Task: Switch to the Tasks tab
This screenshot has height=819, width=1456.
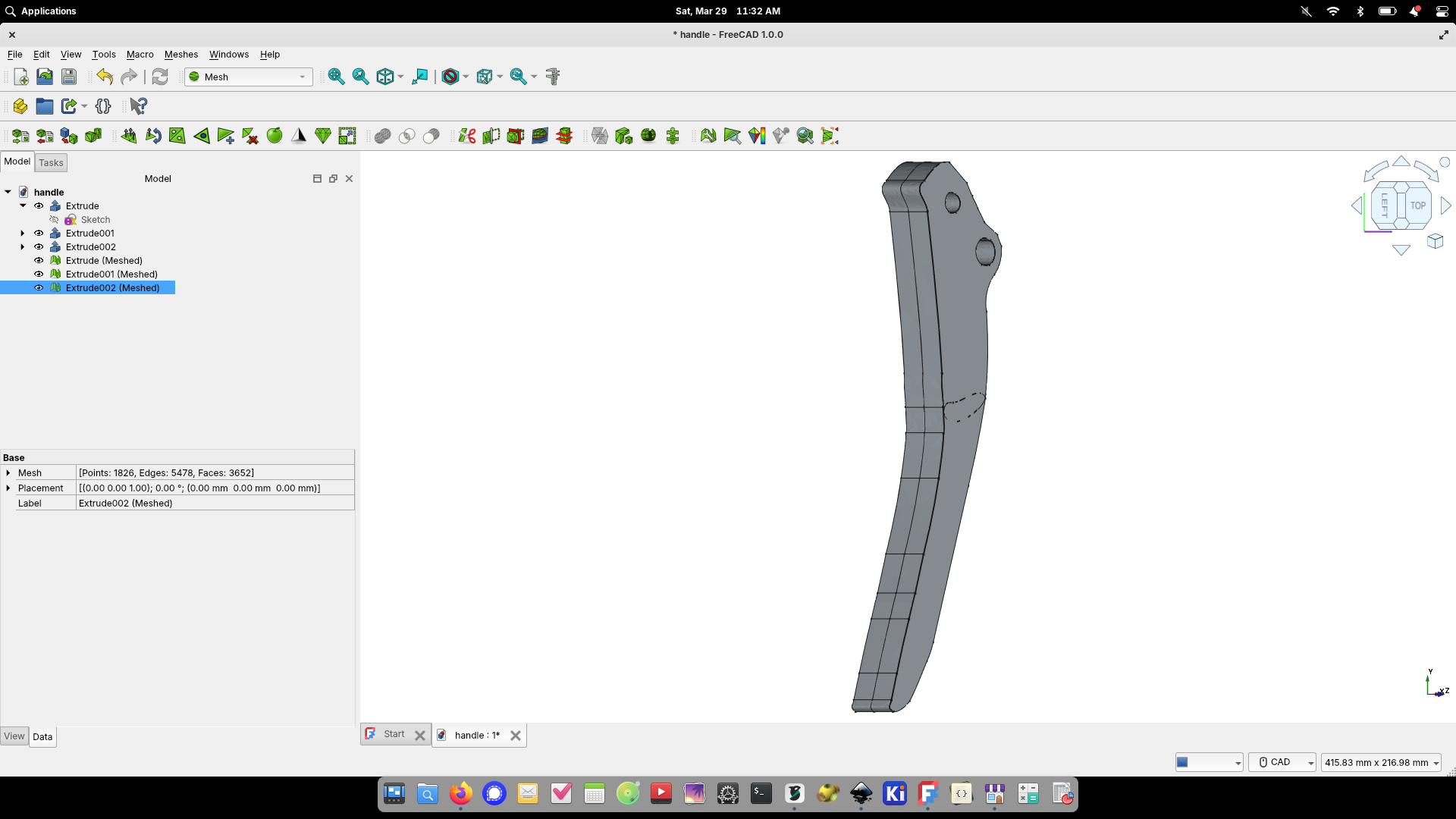Action: pos(50,162)
